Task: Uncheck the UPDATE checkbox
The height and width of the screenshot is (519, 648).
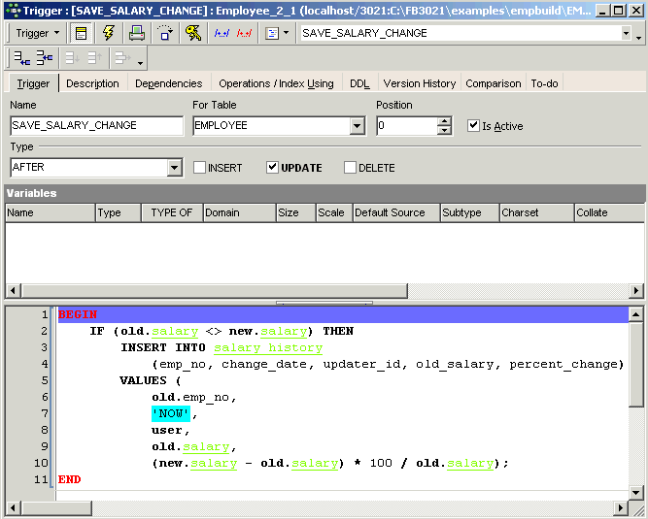Action: click(272, 167)
